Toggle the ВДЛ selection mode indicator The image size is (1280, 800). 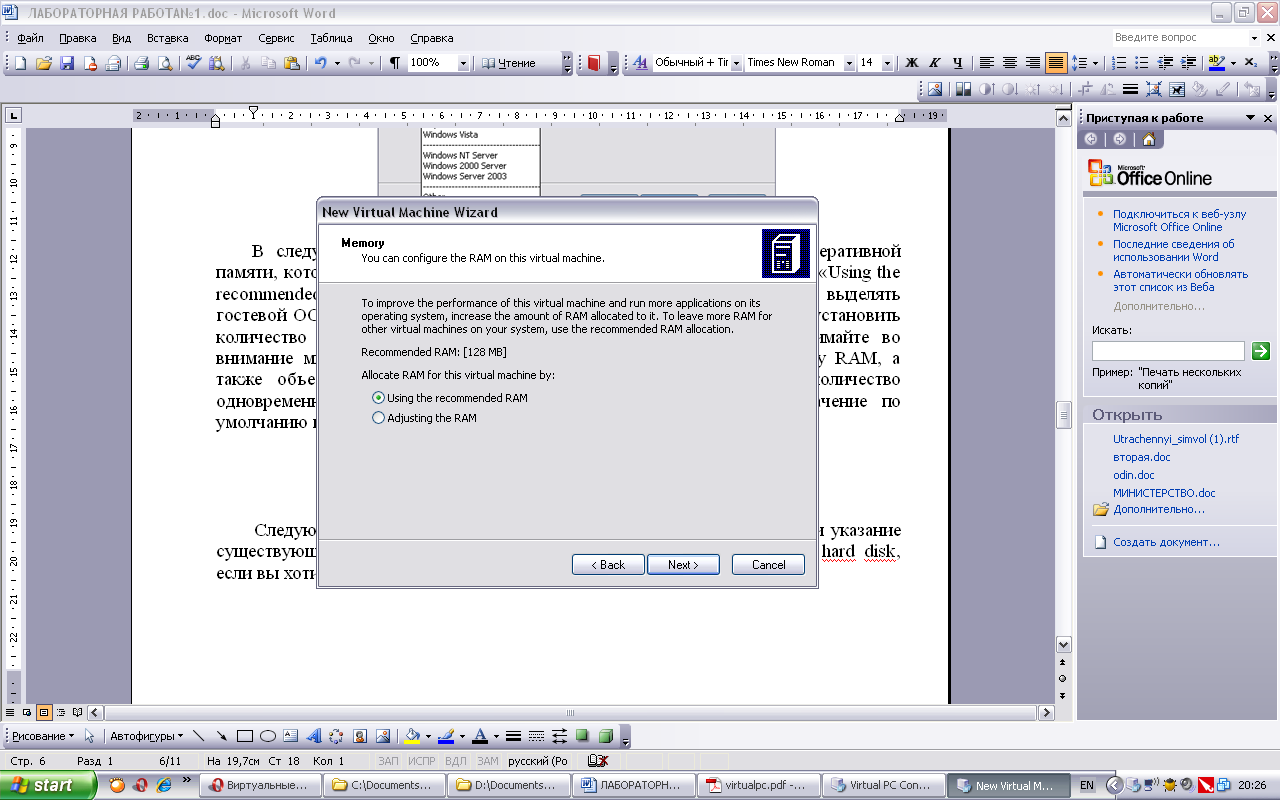(456, 761)
